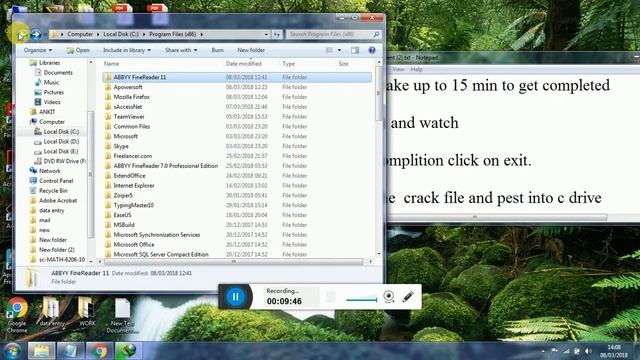Image resolution: width=640 pixels, height=360 pixels.
Task: Click Computer in the address breadcrumb
Action: [80, 34]
